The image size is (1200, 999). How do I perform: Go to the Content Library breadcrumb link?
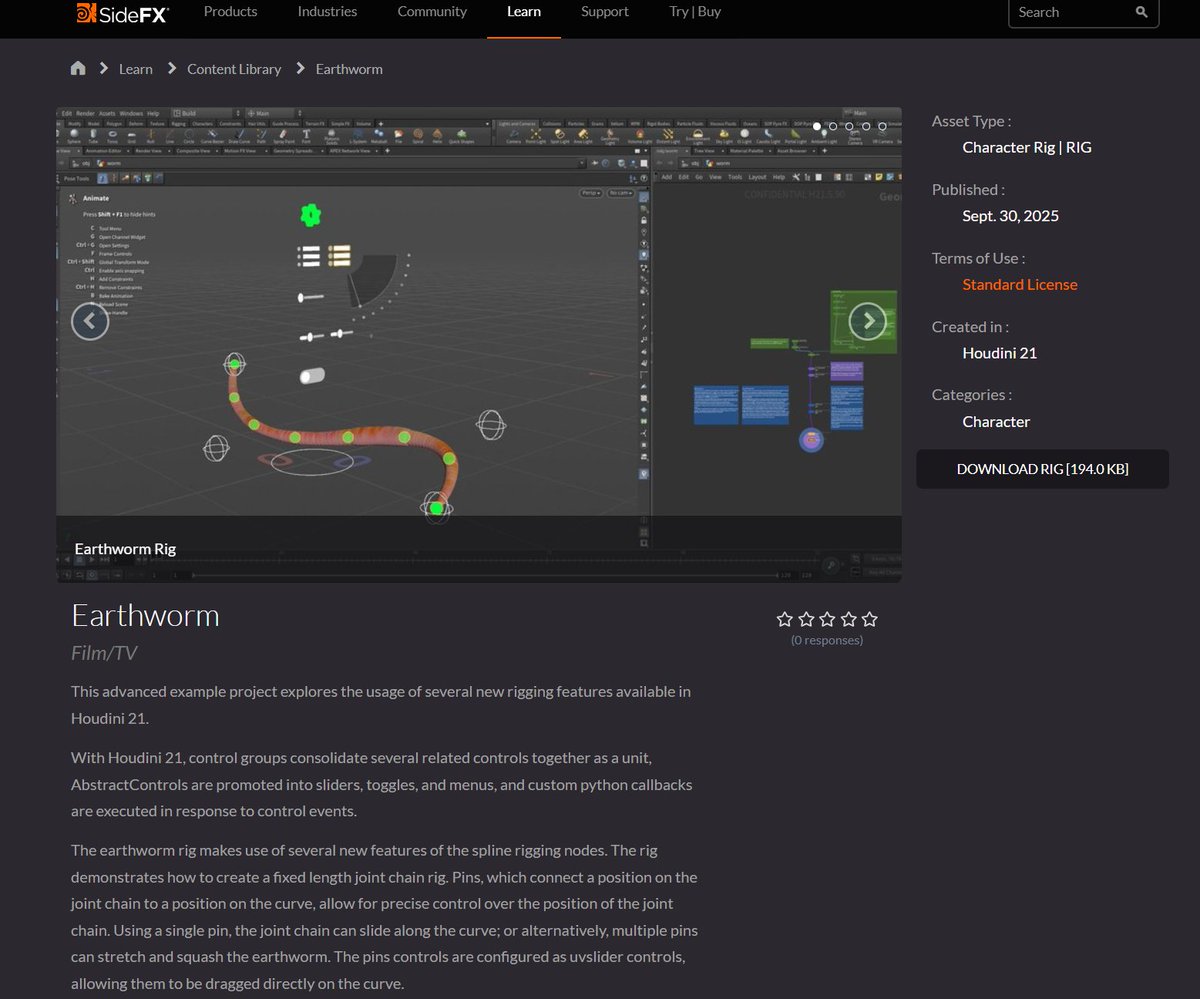tap(234, 69)
